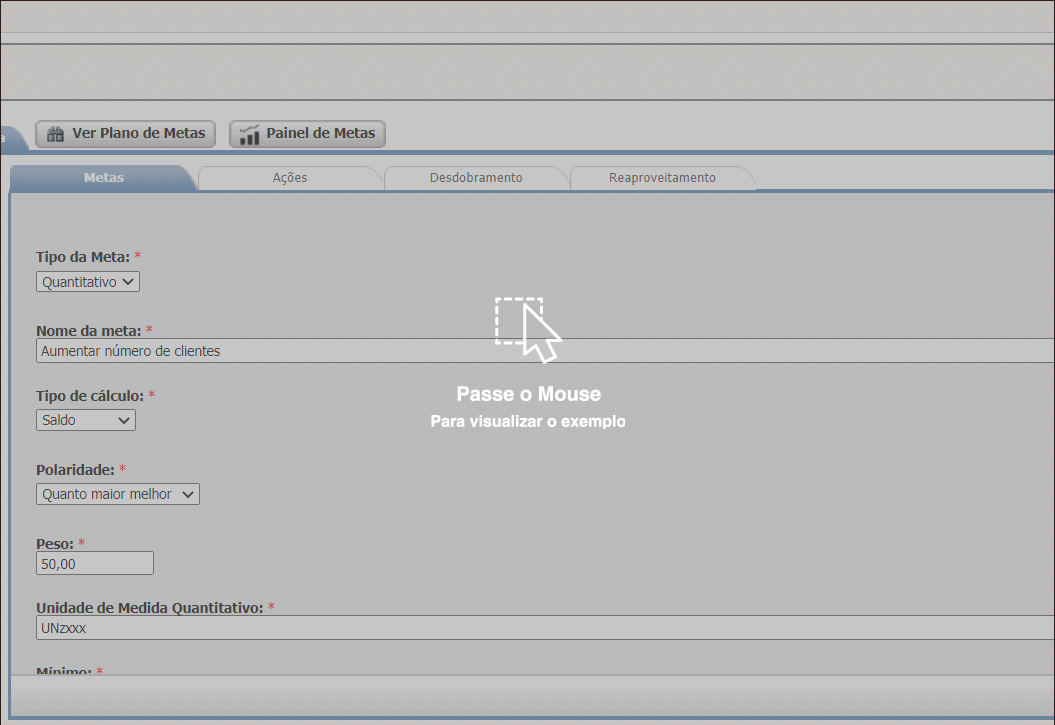
Task: Open the Painel de Metas button label
Action: pyautogui.click(x=320, y=133)
